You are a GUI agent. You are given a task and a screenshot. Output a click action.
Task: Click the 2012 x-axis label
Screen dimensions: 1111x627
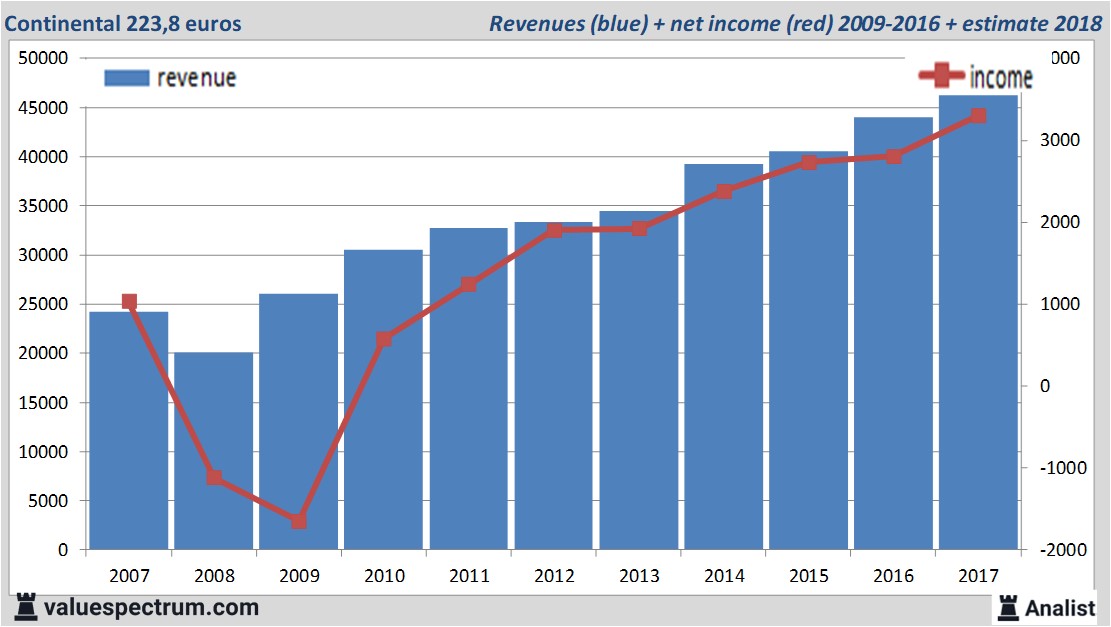[x=554, y=575]
